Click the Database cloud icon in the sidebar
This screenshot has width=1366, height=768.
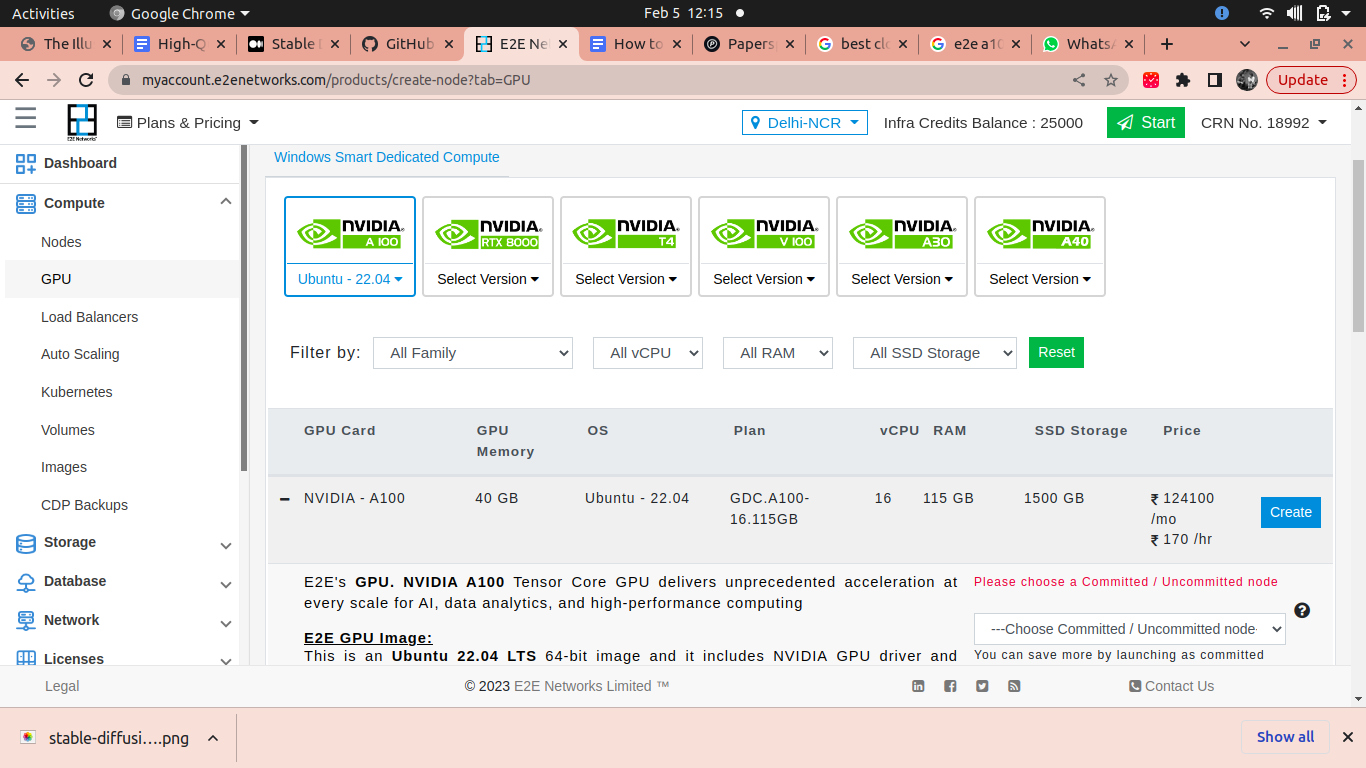pyautogui.click(x=26, y=582)
